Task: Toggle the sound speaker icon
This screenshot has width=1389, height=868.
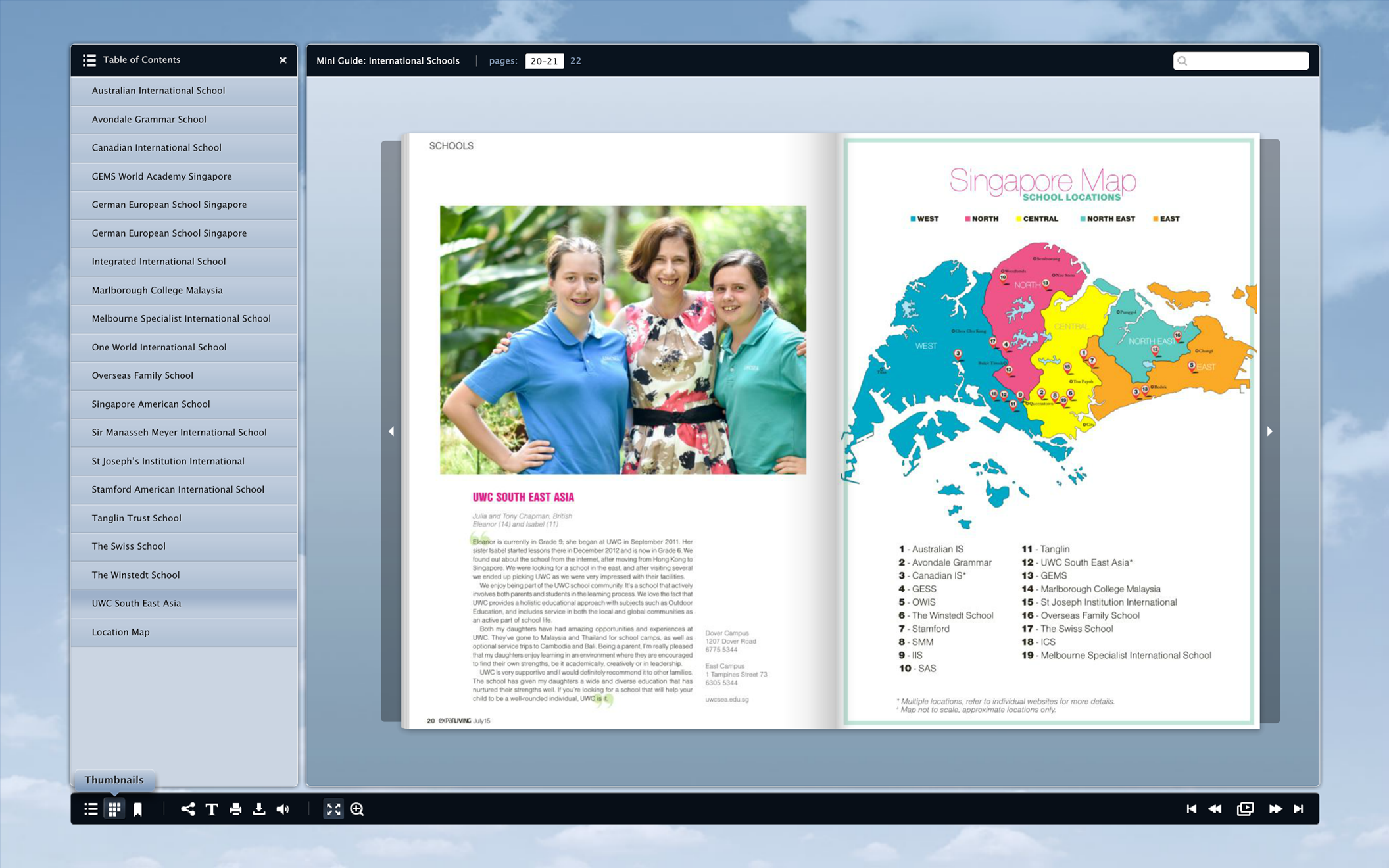Action: tap(283, 809)
